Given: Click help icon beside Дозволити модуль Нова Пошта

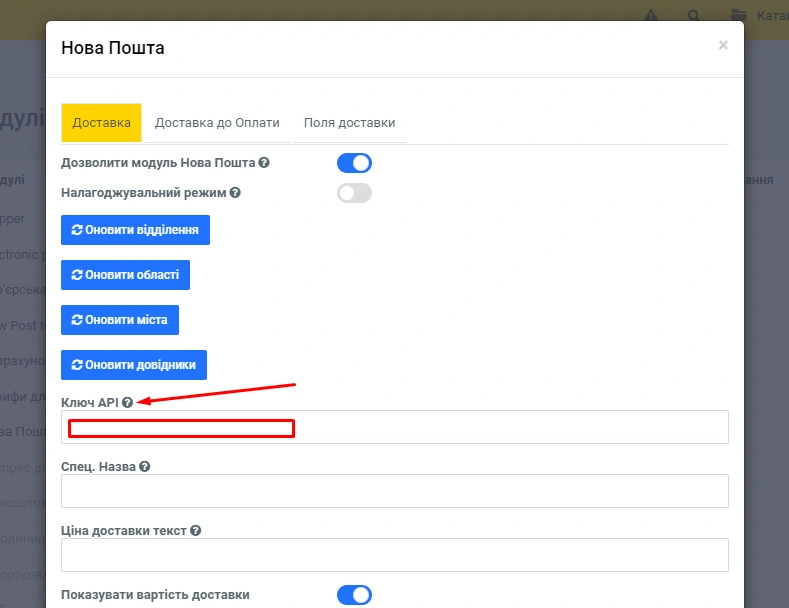Looking at the screenshot, I should point(264,162).
